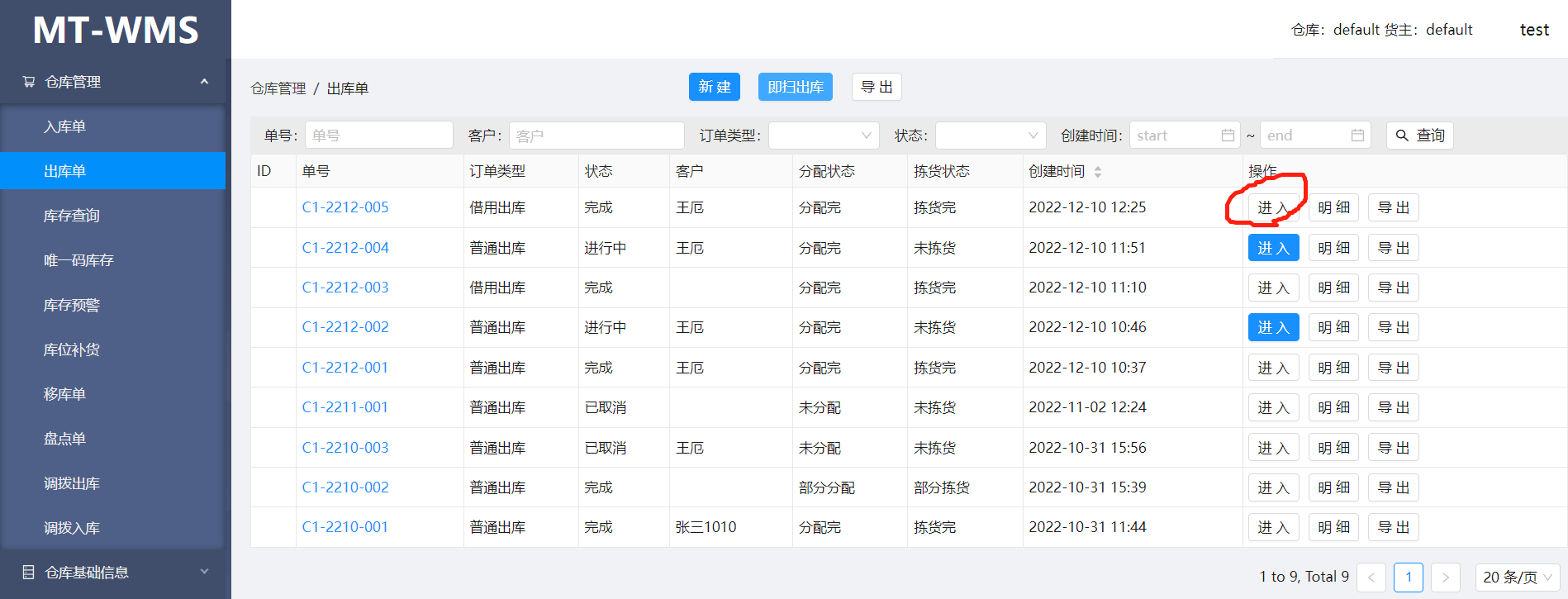Expand the 仓库基础信息 menu chevron
Screen dimensions: 1568x599
204,572
